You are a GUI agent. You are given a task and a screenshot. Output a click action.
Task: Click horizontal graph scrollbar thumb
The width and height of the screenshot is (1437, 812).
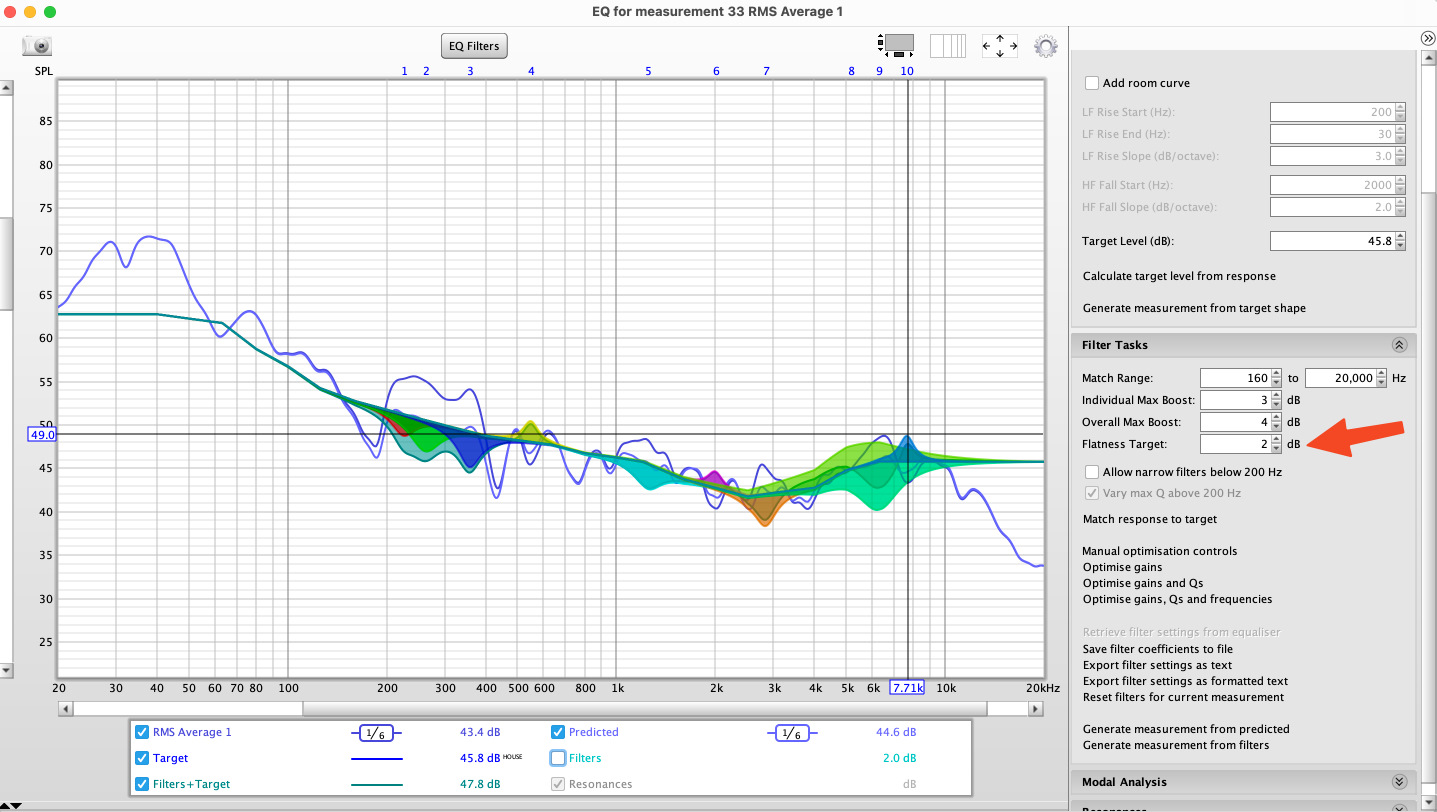pos(645,708)
